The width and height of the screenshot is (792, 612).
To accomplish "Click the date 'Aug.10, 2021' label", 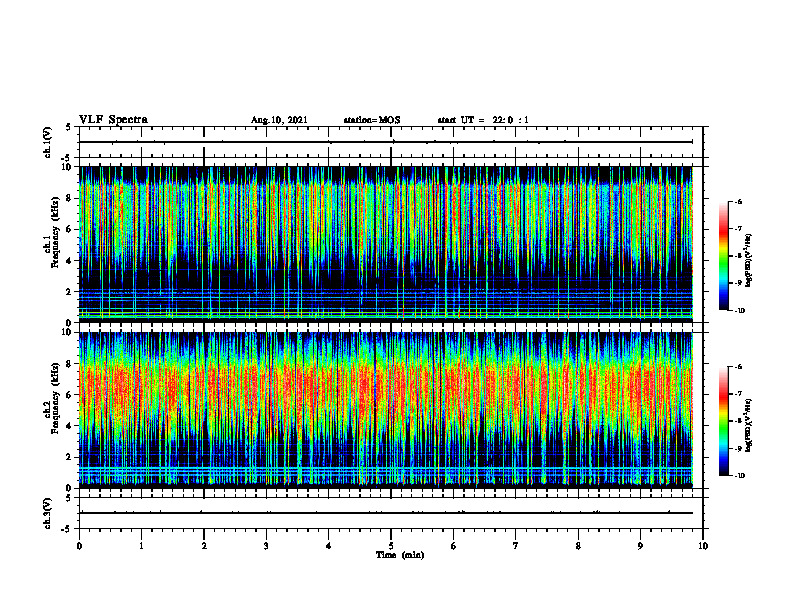I will coord(279,120).
